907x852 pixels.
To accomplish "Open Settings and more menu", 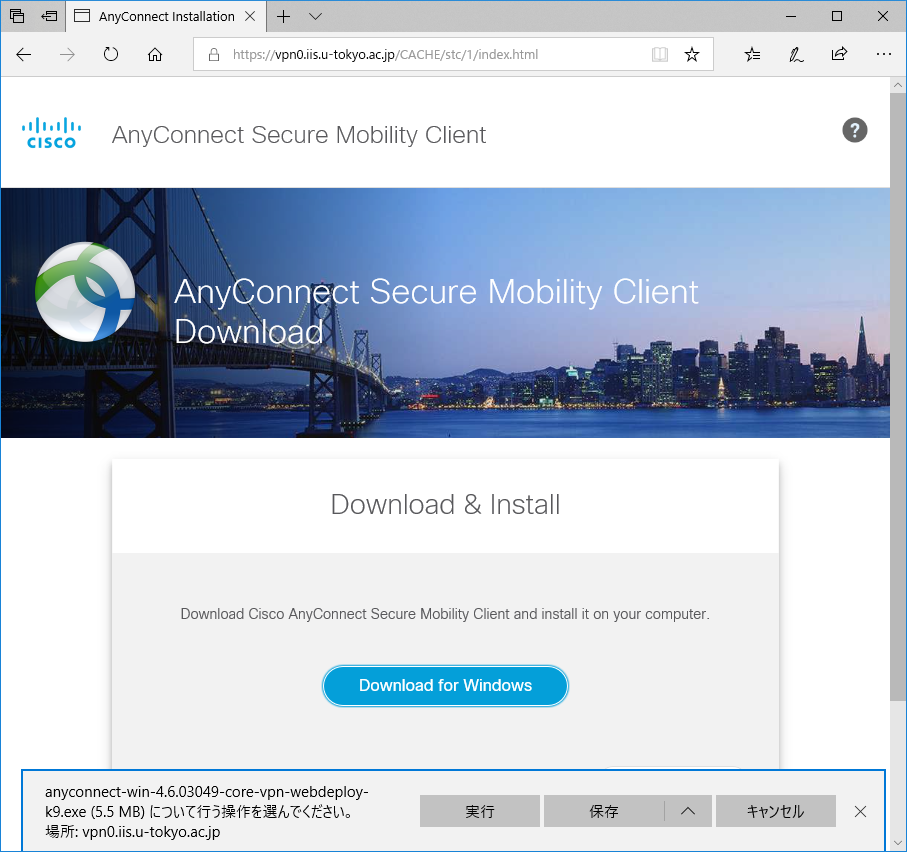I will click(883, 54).
